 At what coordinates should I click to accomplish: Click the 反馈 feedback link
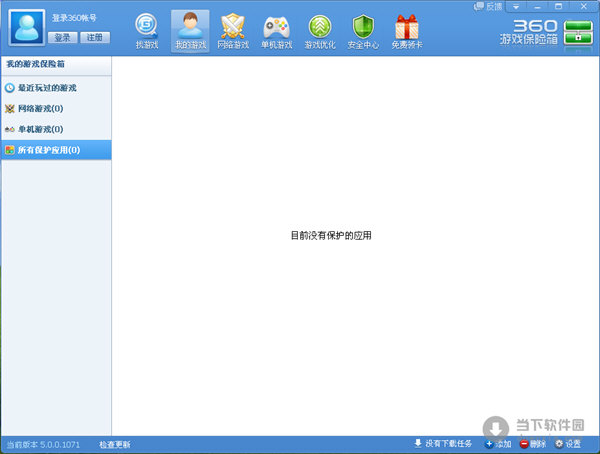point(488,7)
